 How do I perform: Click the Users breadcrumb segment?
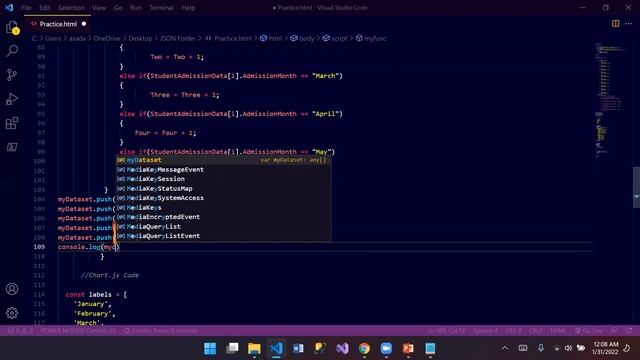[x=53, y=38]
